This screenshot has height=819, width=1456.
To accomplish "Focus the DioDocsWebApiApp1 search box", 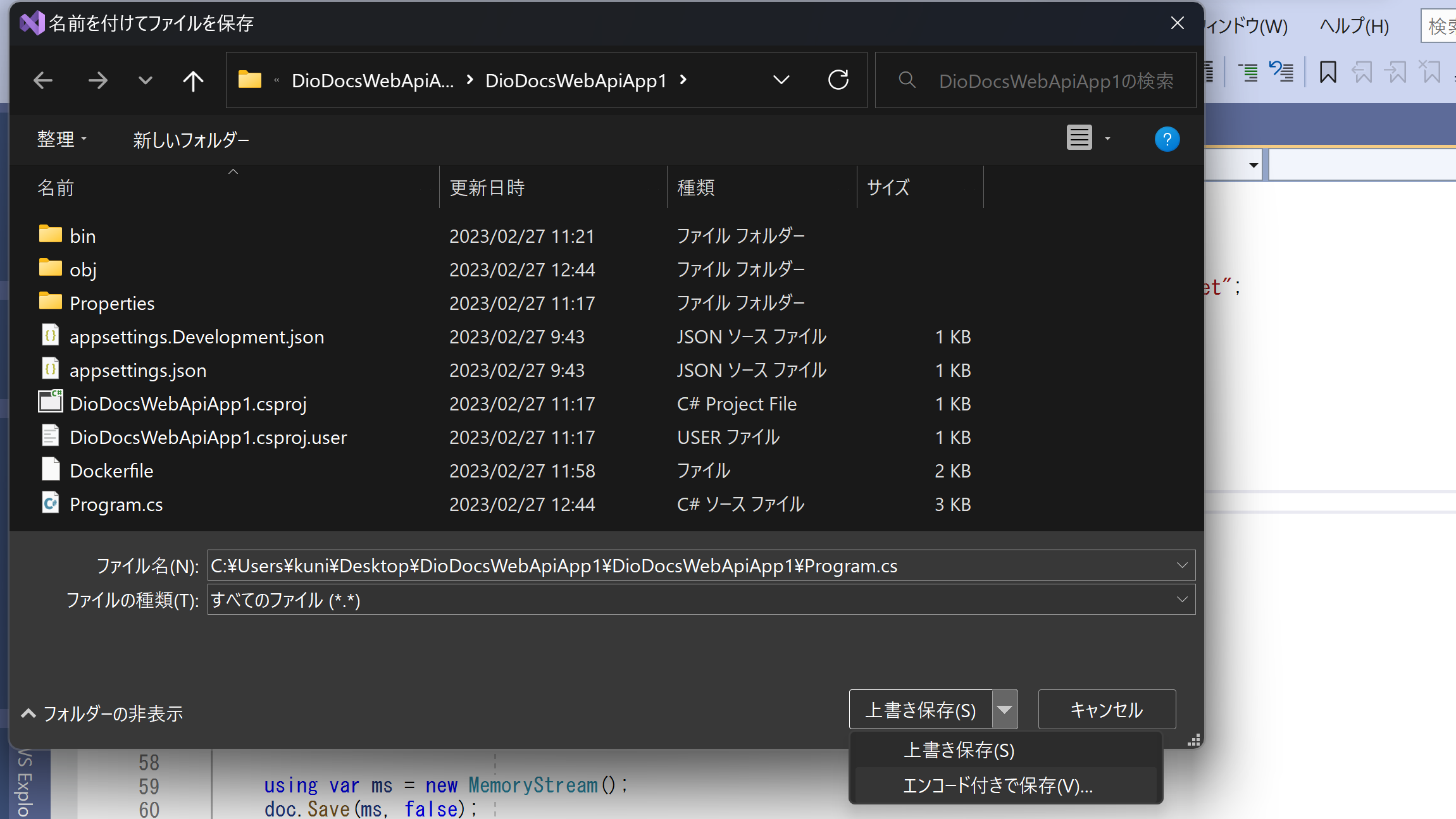I will coord(1036,80).
